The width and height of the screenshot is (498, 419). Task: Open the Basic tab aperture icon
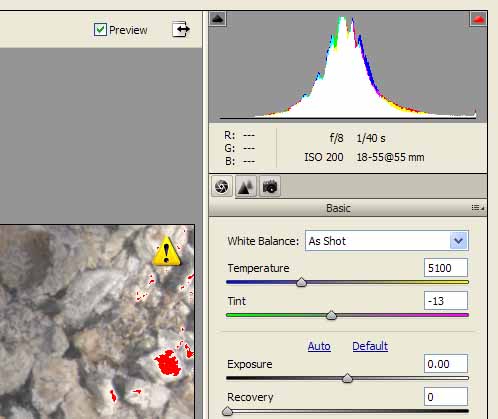(x=222, y=186)
